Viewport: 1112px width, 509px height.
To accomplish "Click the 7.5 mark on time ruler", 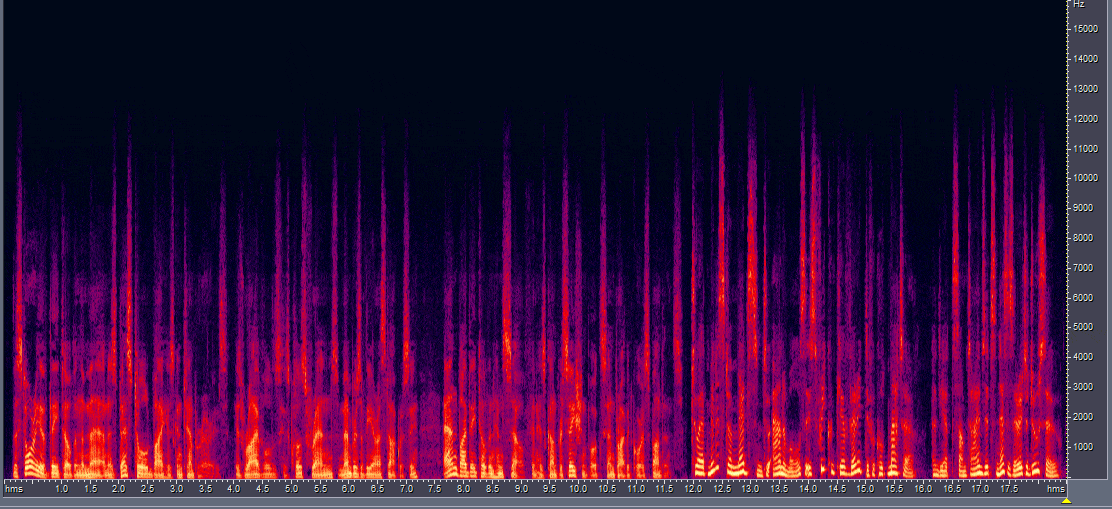I will pyautogui.click(x=435, y=489).
